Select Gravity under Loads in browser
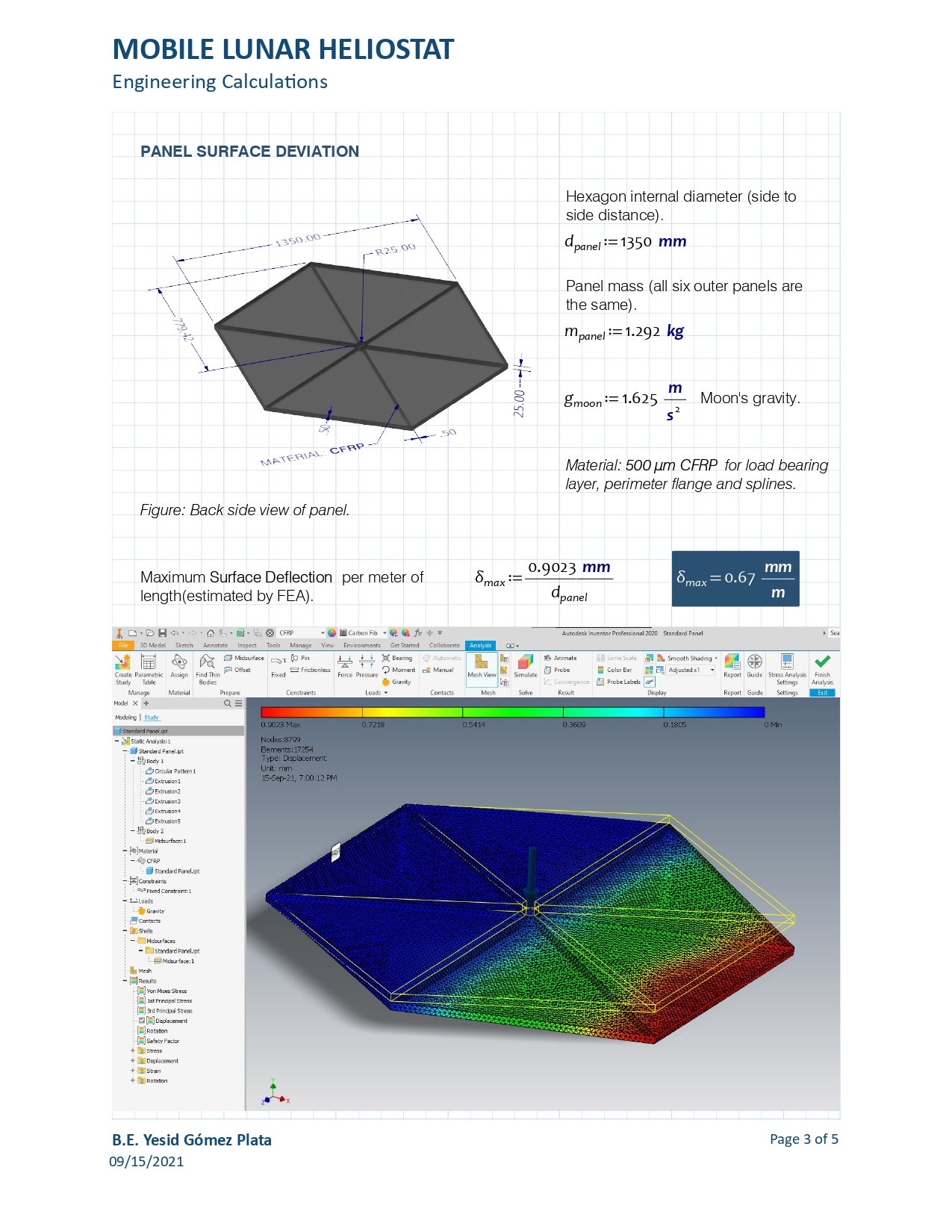Image resolution: width=952 pixels, height=1232 pixels. click(151, 911)
